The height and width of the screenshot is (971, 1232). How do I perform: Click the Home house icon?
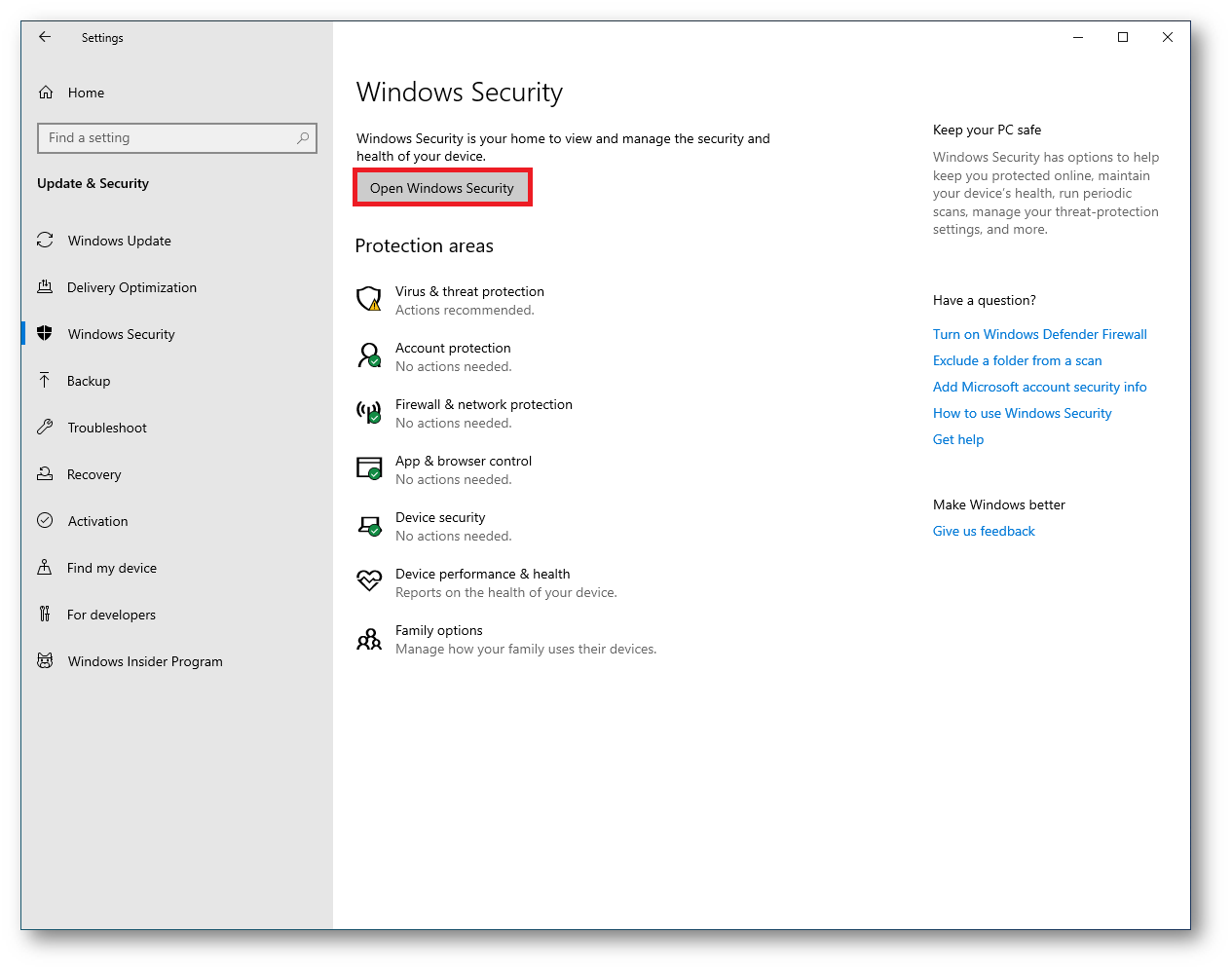point(46,93)
